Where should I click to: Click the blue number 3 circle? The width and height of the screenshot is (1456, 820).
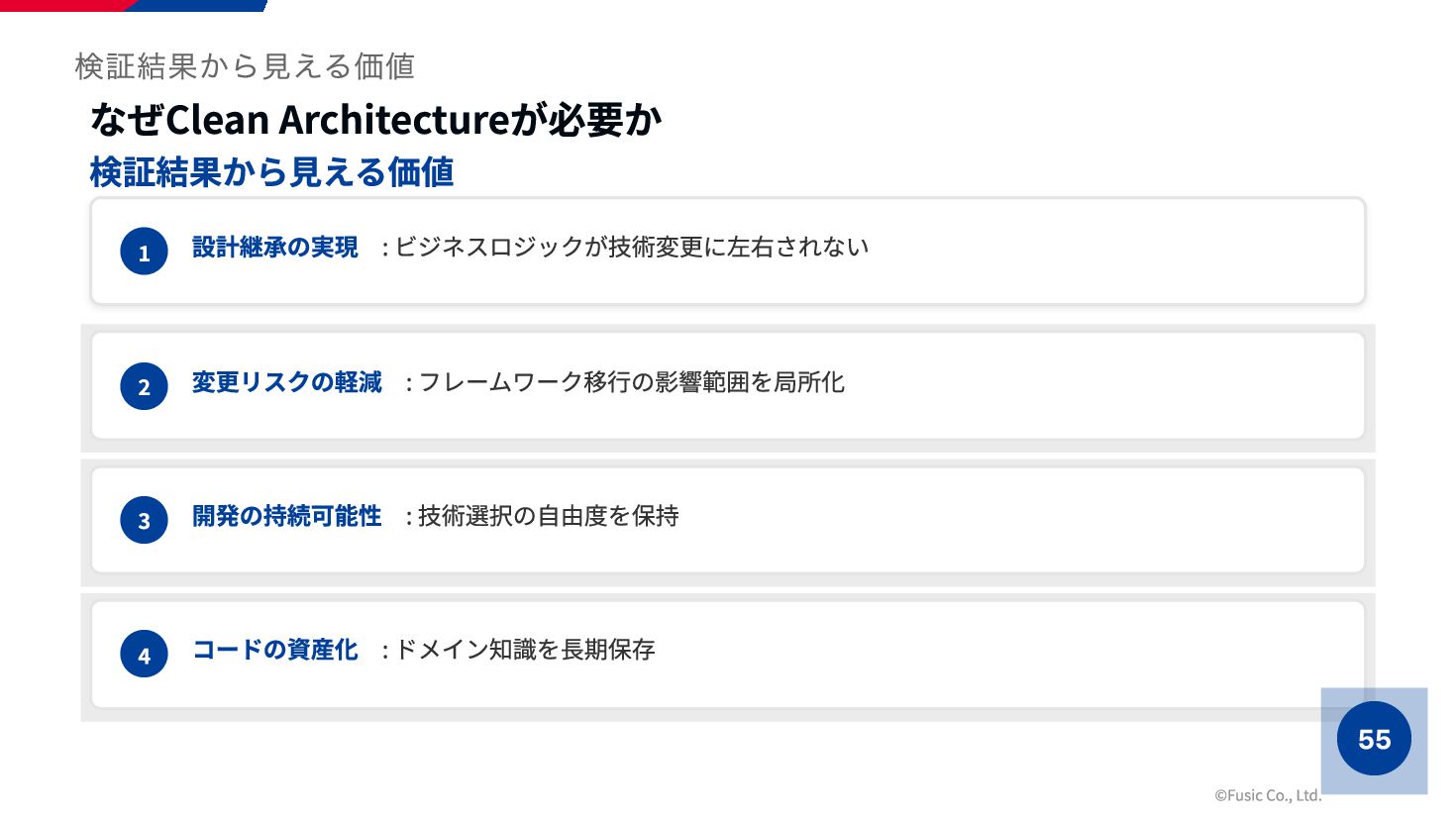(x=144, y=520)
